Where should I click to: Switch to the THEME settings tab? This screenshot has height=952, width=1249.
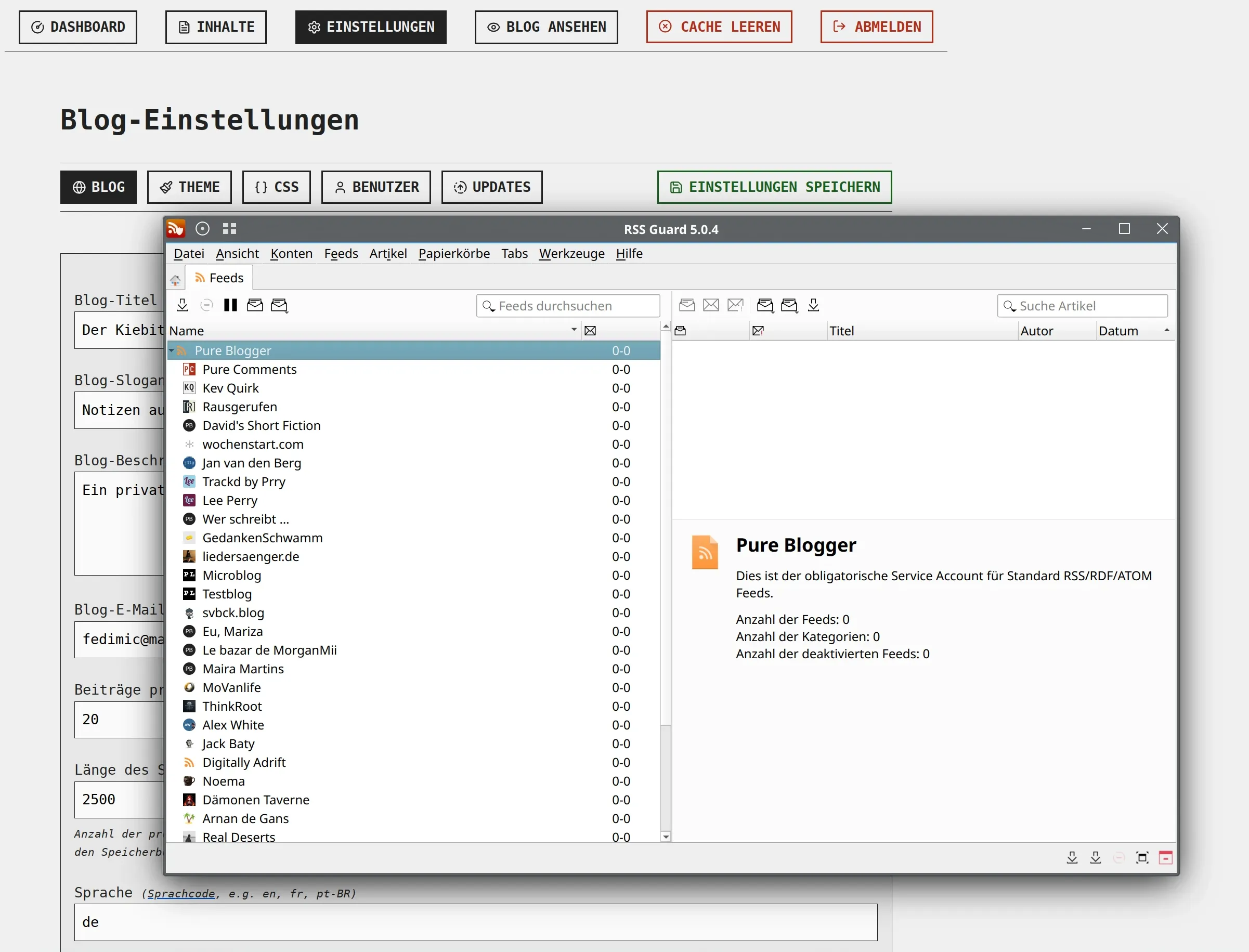coord(189,188)
